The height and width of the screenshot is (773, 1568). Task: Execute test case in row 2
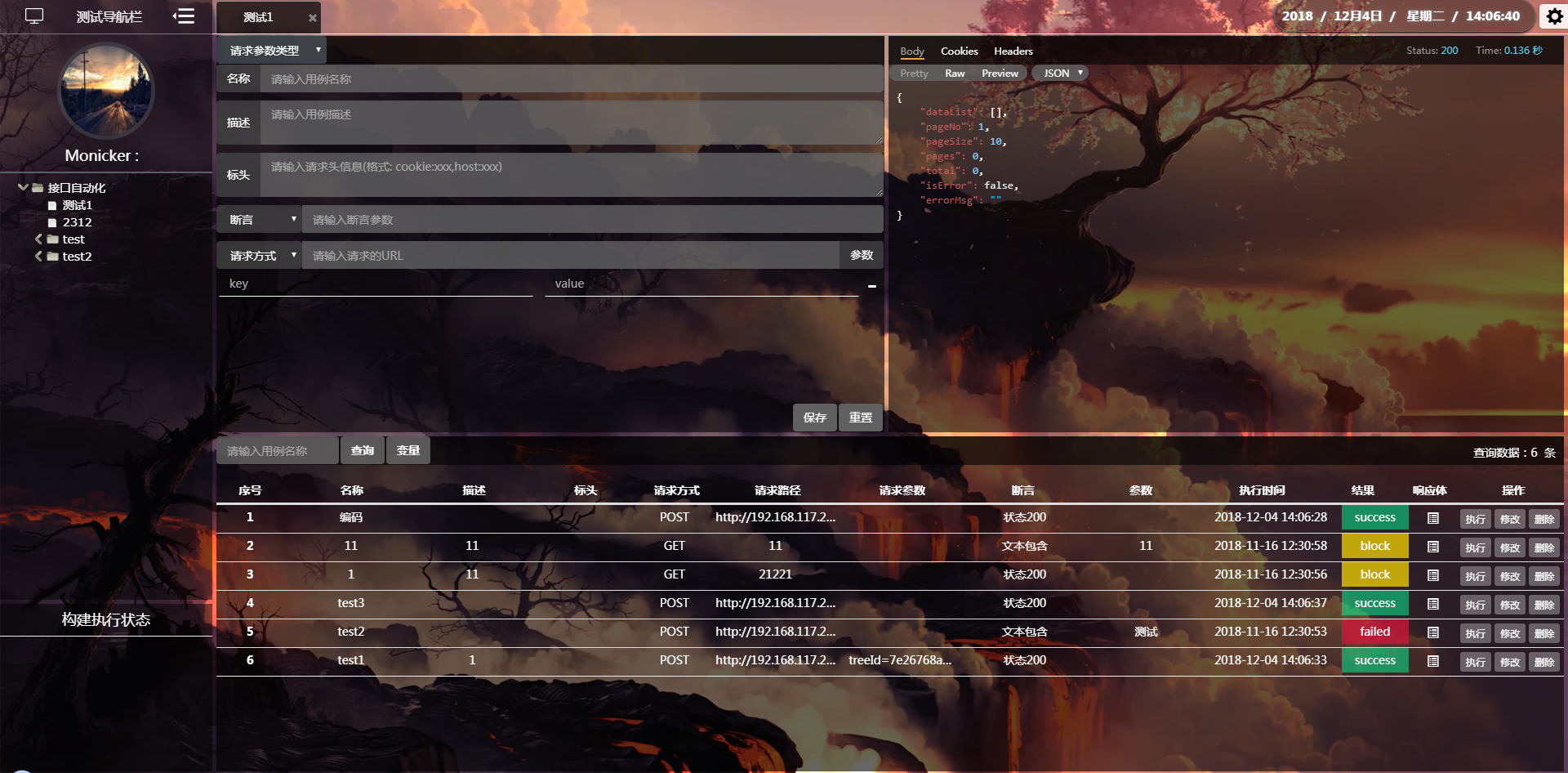1476,547
